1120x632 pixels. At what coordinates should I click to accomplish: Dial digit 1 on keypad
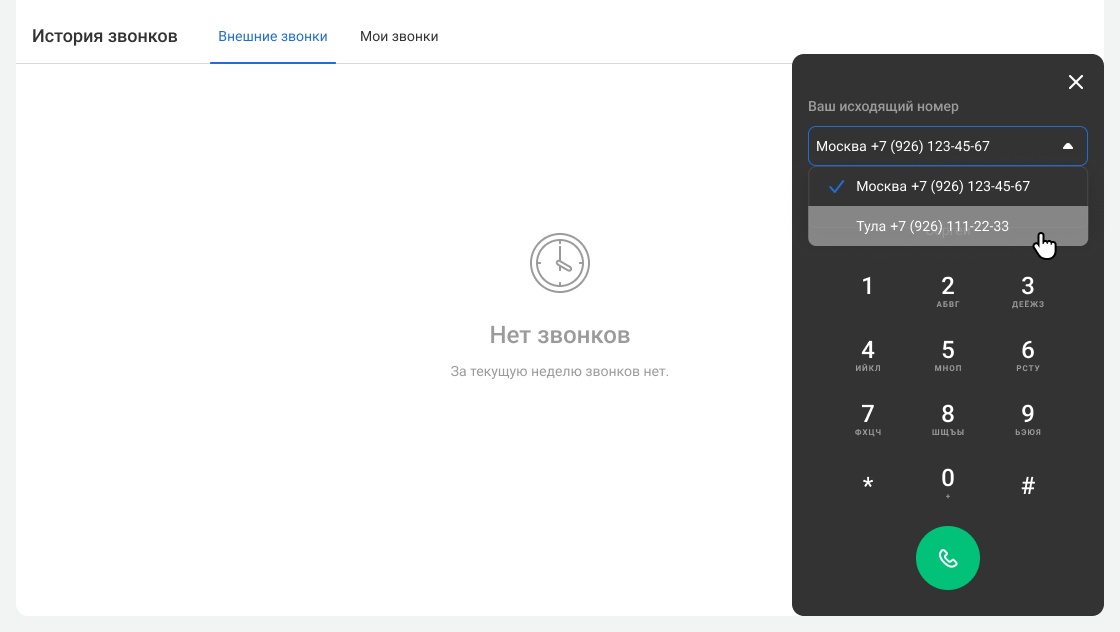click(x=867, y=287)
